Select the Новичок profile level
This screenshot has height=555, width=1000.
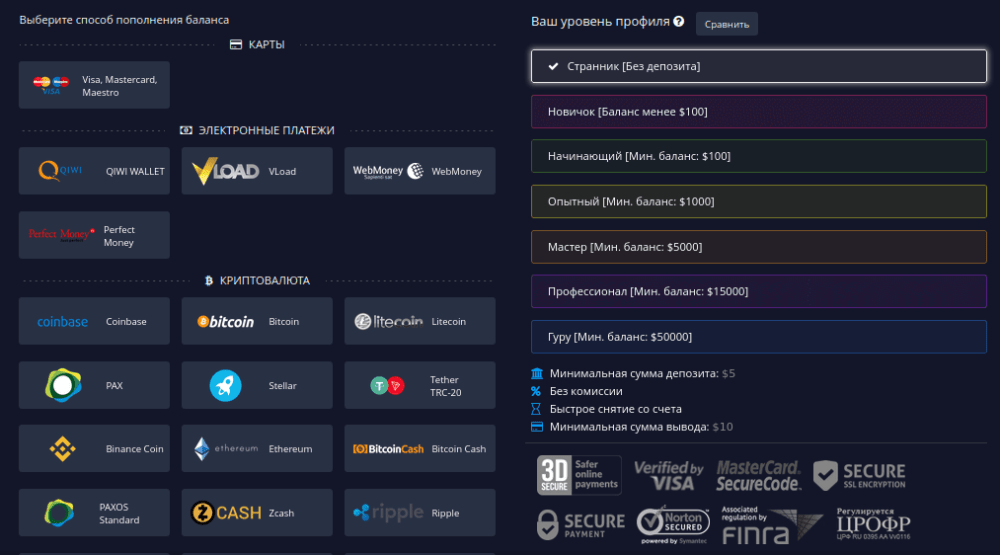pos(758,112)
